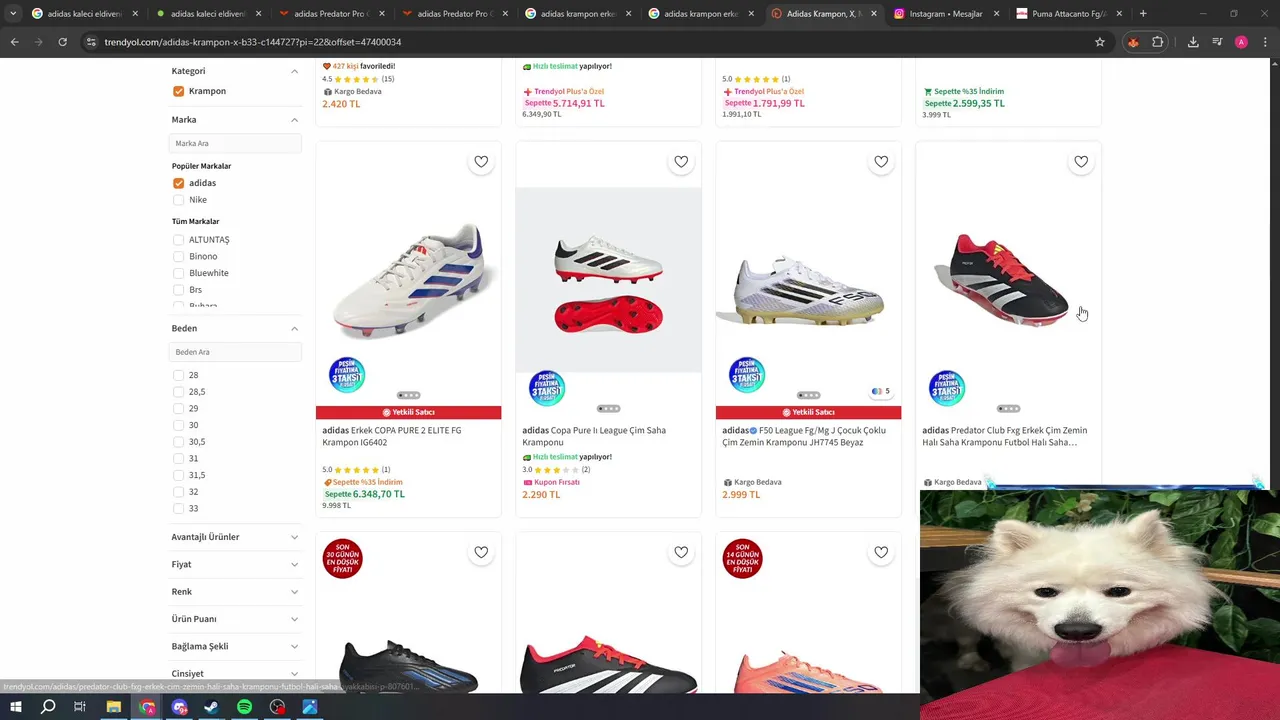Favorite the orange cleat with 14-day low badge
This screenshot has height=720, width=1280.
[x=881, y=552]
